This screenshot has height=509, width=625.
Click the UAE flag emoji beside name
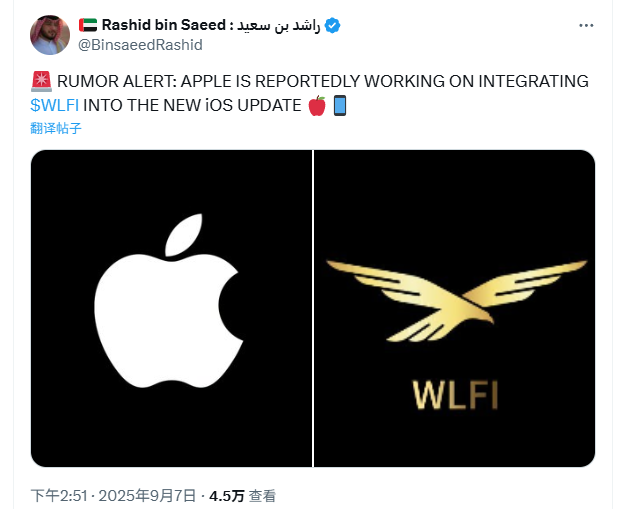coord(88,25)
